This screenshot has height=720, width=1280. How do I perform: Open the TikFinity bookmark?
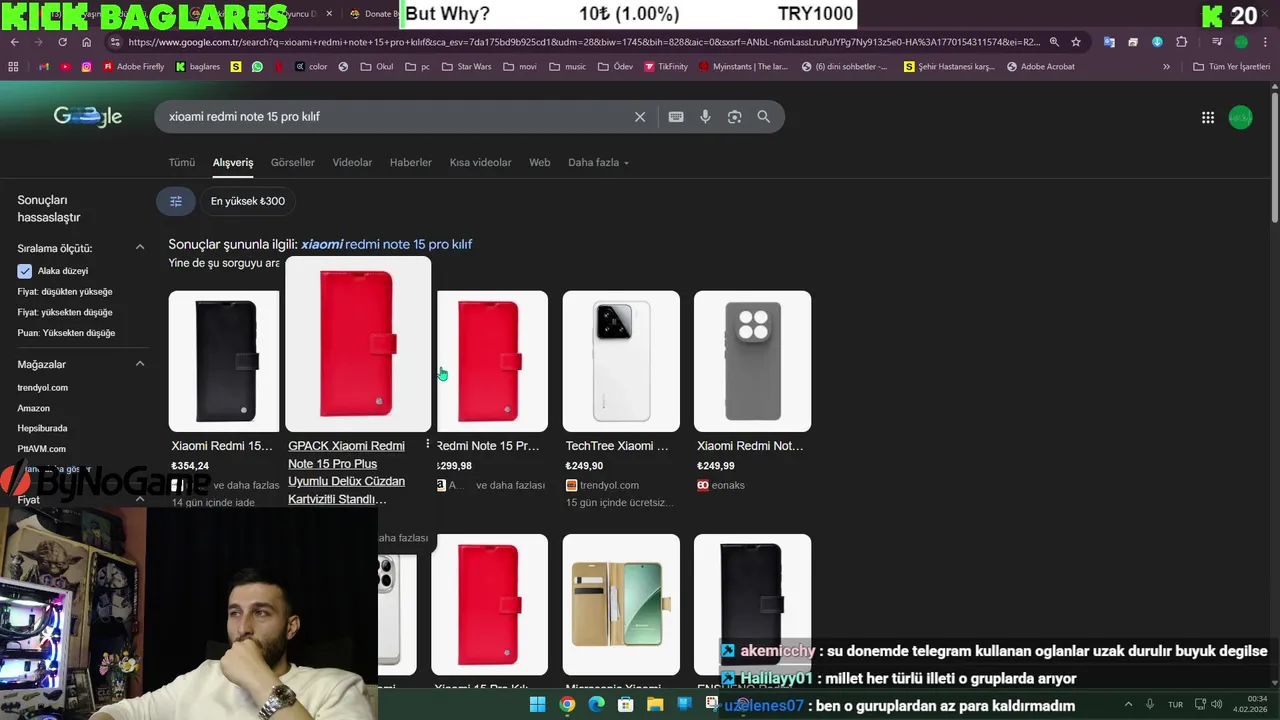[665, 67]
